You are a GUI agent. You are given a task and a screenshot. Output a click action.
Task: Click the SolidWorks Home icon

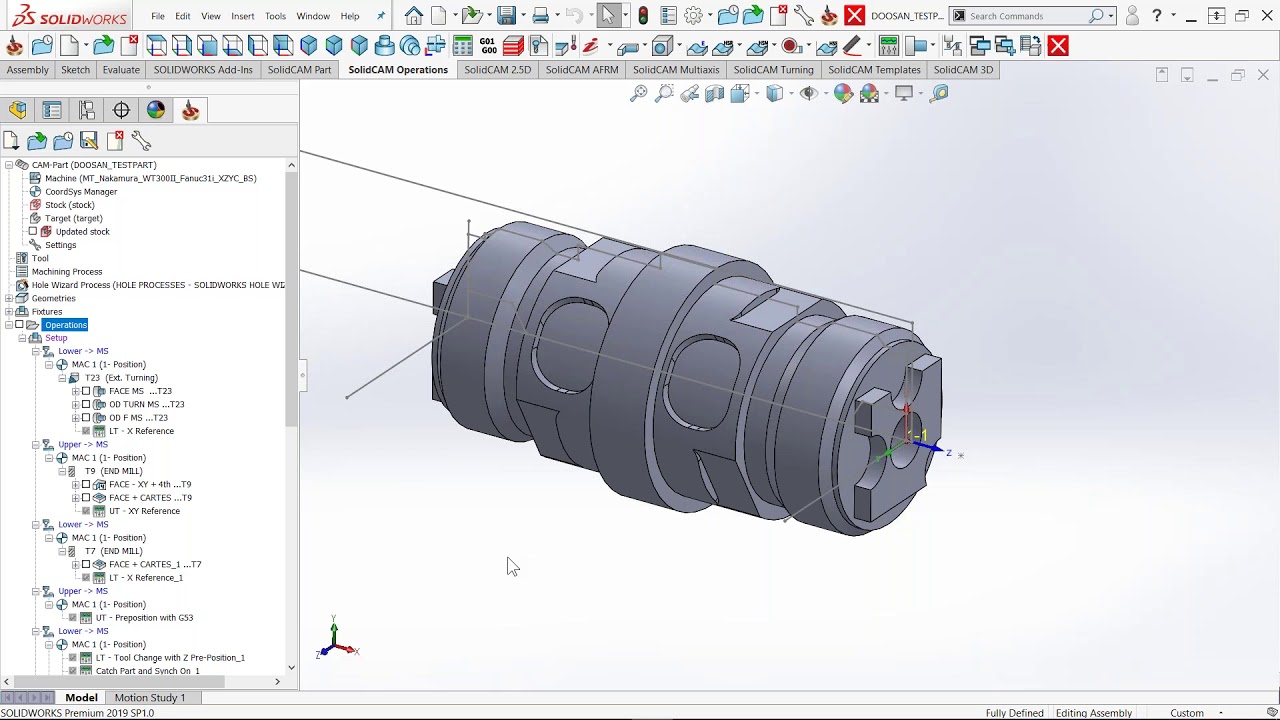pyautogui.click(x=413, y=16)
